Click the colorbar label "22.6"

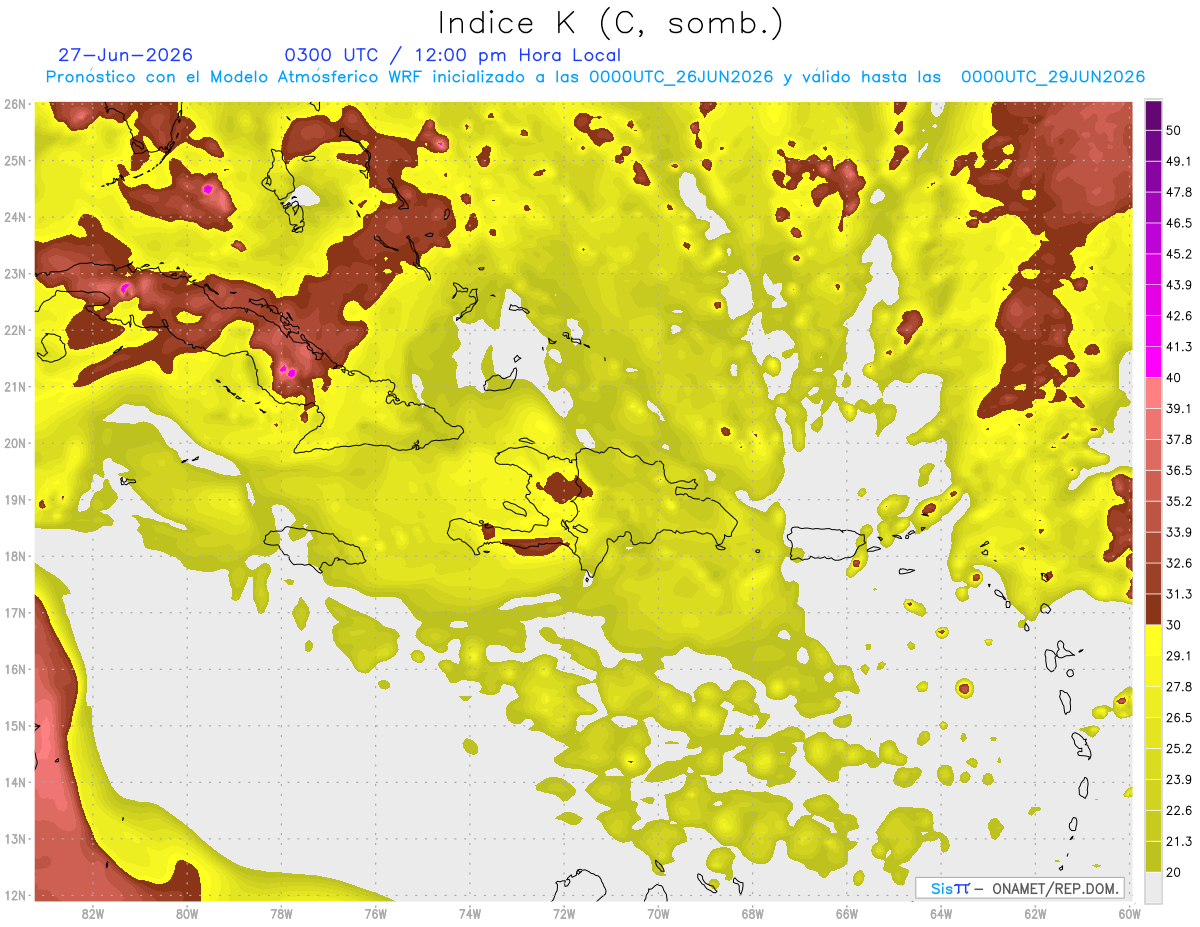[1177, 810]
